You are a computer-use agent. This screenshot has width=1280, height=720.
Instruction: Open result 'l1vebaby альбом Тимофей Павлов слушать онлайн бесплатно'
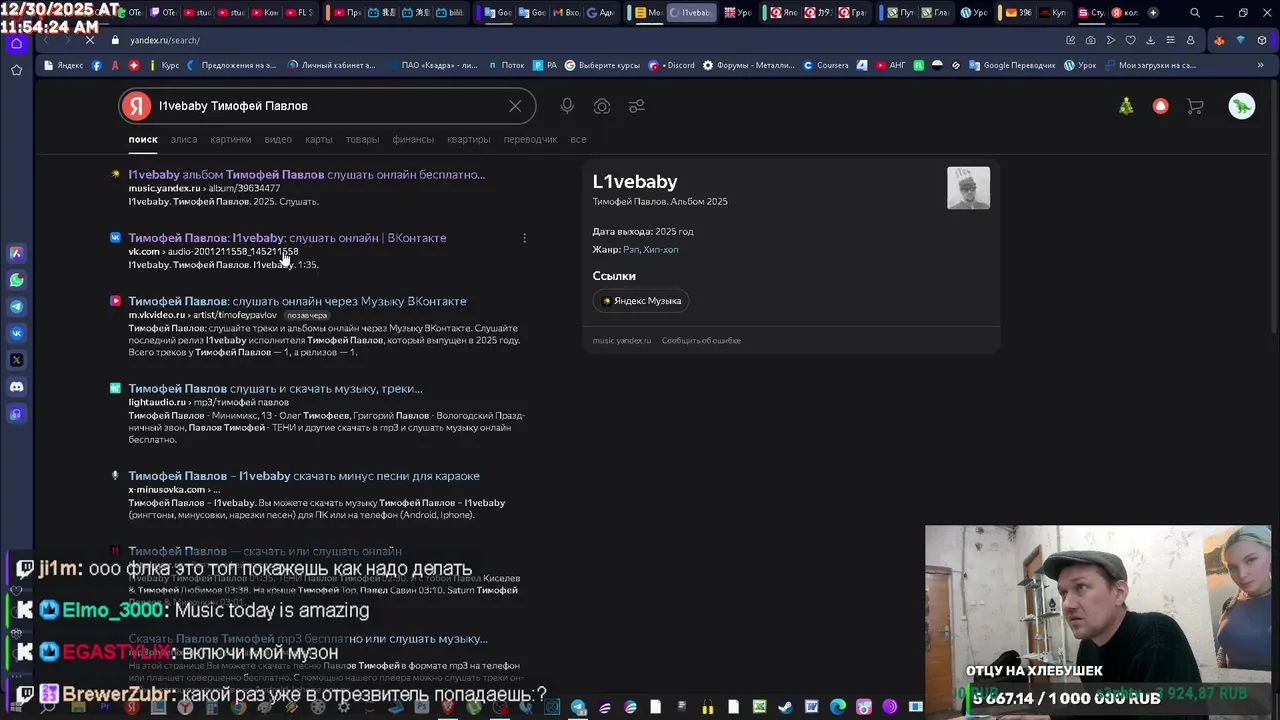pos(306,174)
